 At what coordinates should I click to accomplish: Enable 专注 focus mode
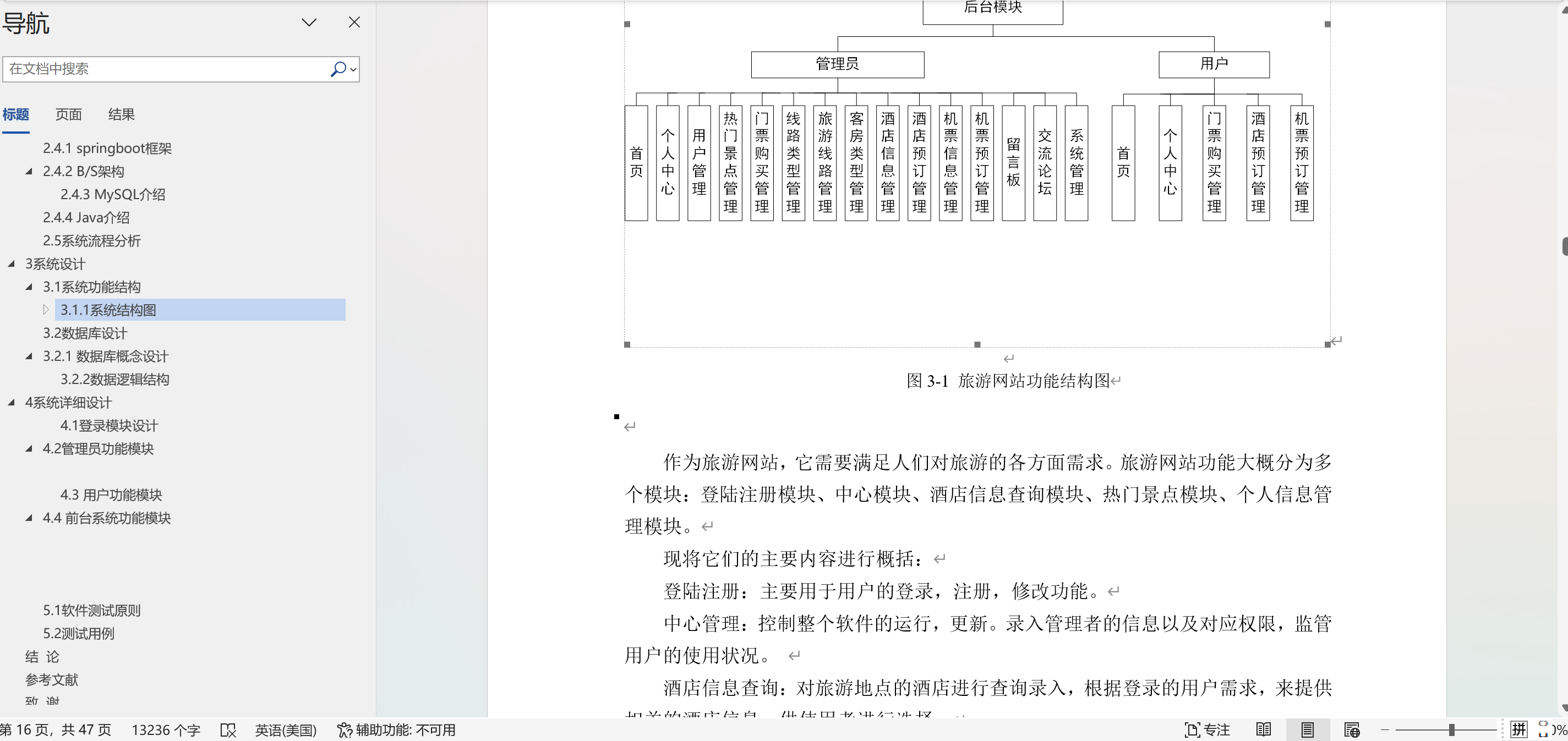[x=1207, y=730]
